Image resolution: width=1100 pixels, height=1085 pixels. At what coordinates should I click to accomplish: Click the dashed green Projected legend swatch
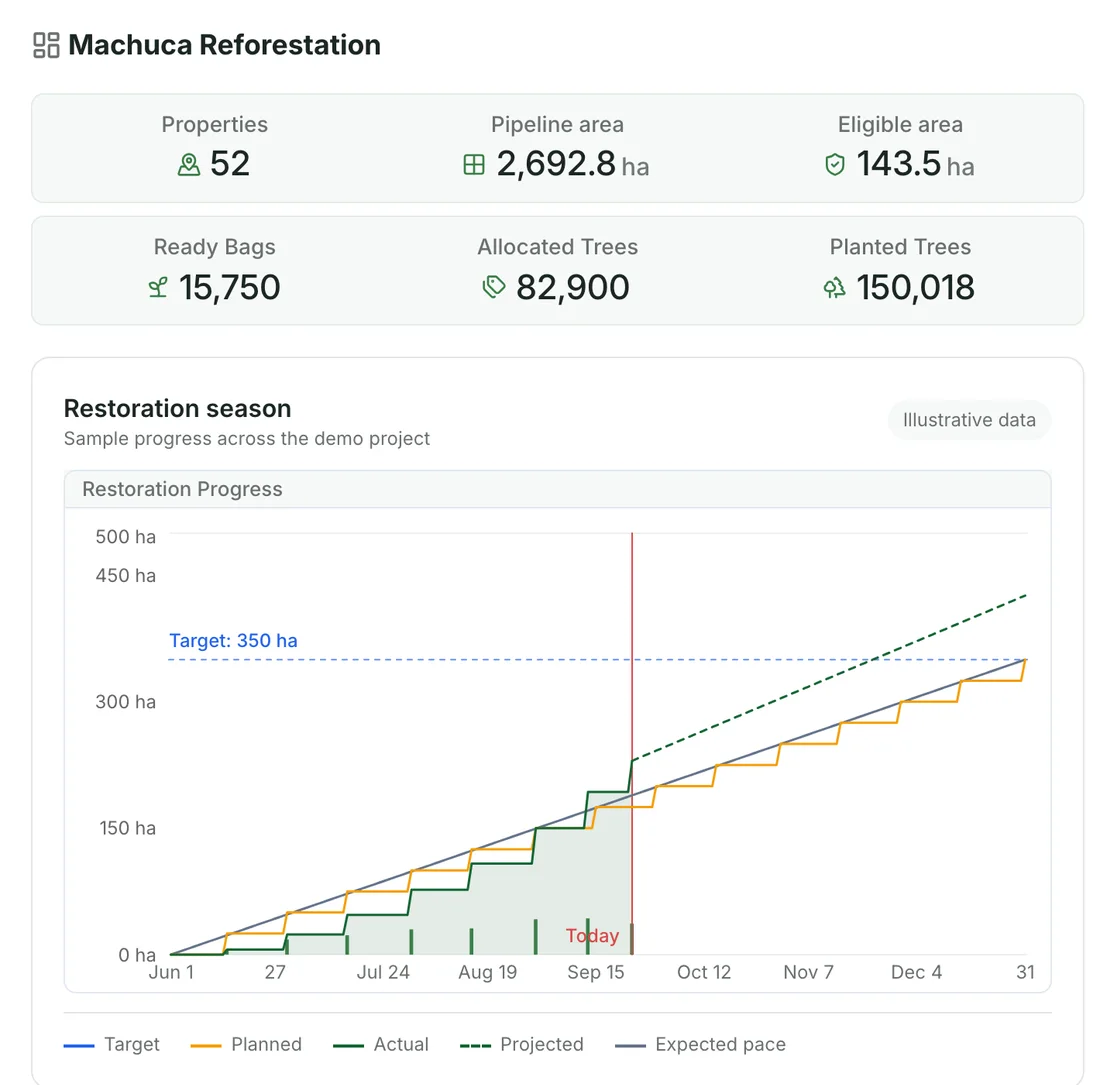click(x=476, y=1046)
